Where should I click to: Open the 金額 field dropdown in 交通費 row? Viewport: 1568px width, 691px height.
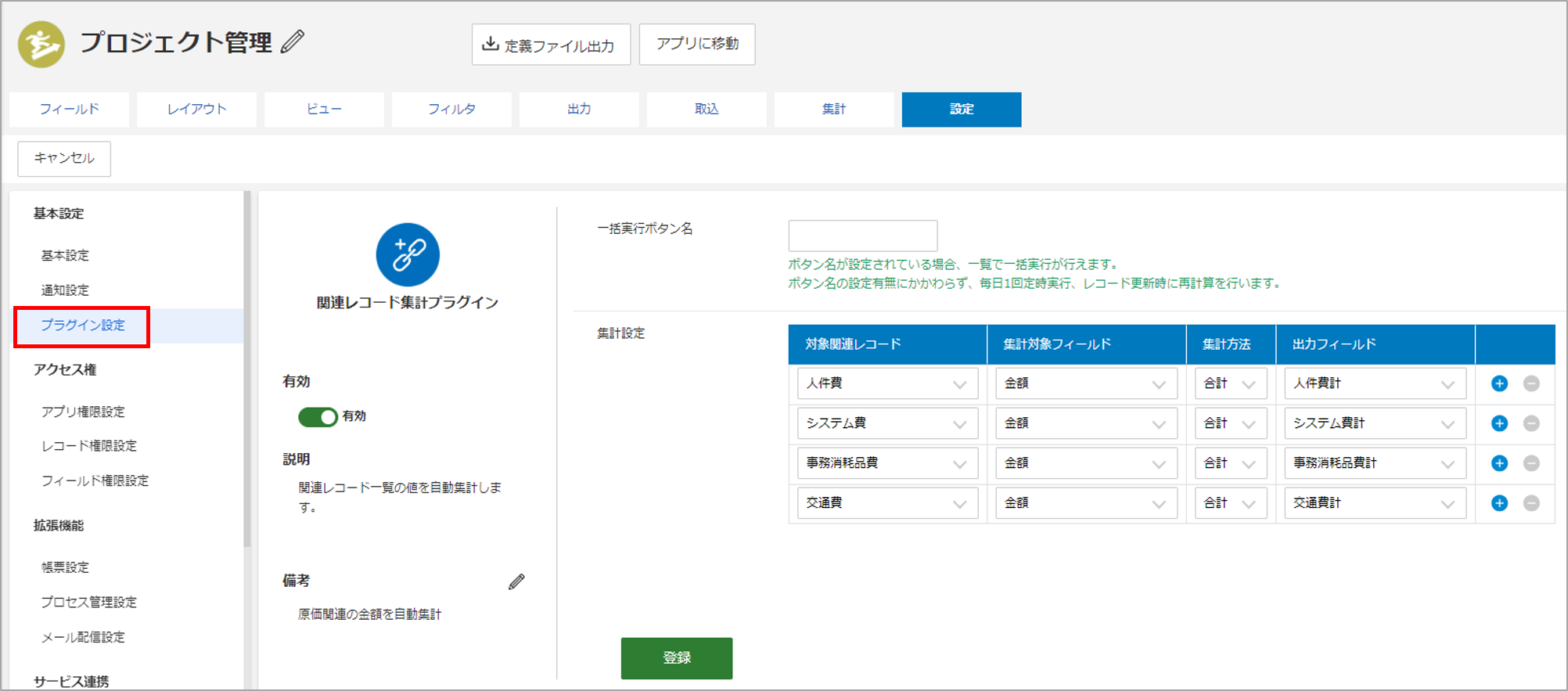click(1086, 503)
